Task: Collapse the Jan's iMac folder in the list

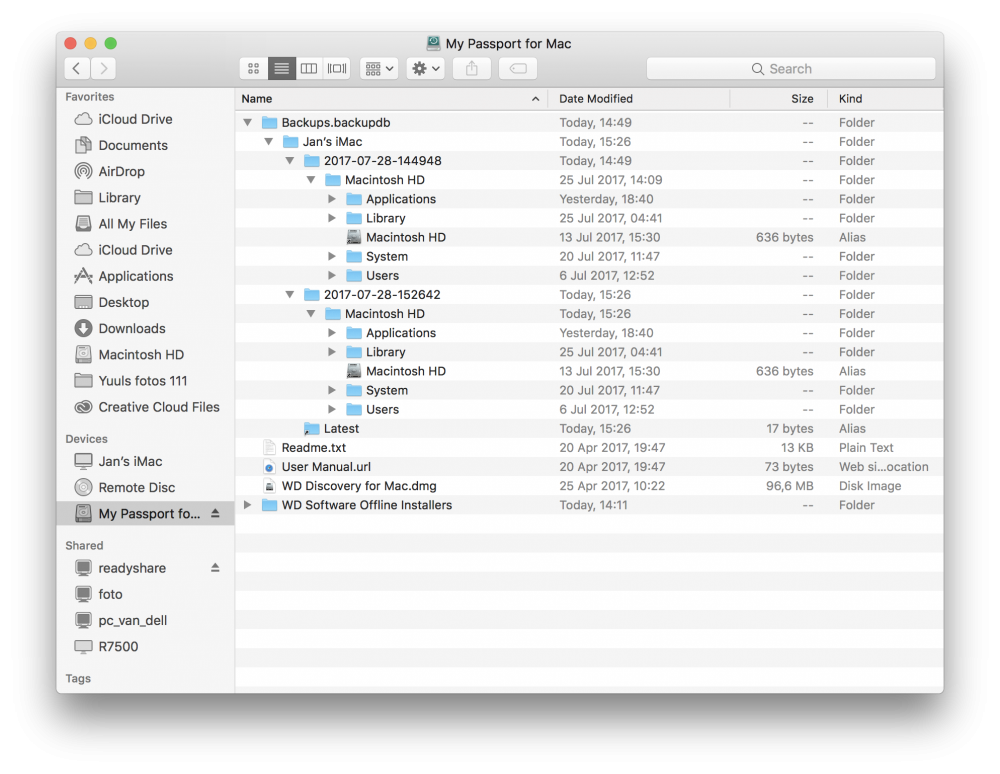Action: [x=268, y=142]
